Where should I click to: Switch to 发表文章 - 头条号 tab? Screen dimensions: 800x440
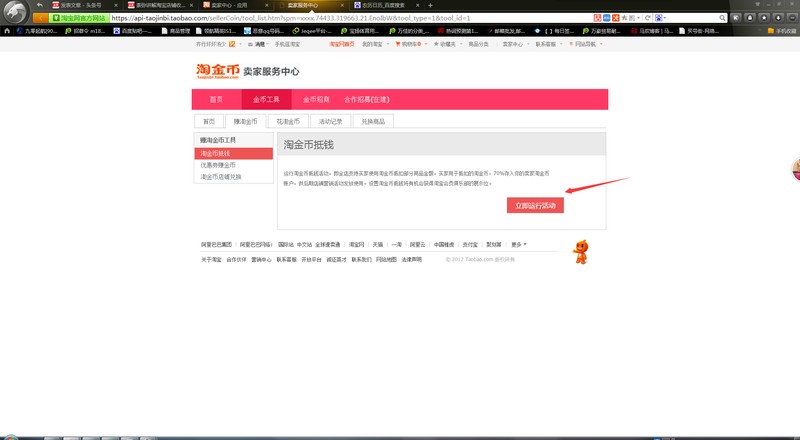coord(82,5)
